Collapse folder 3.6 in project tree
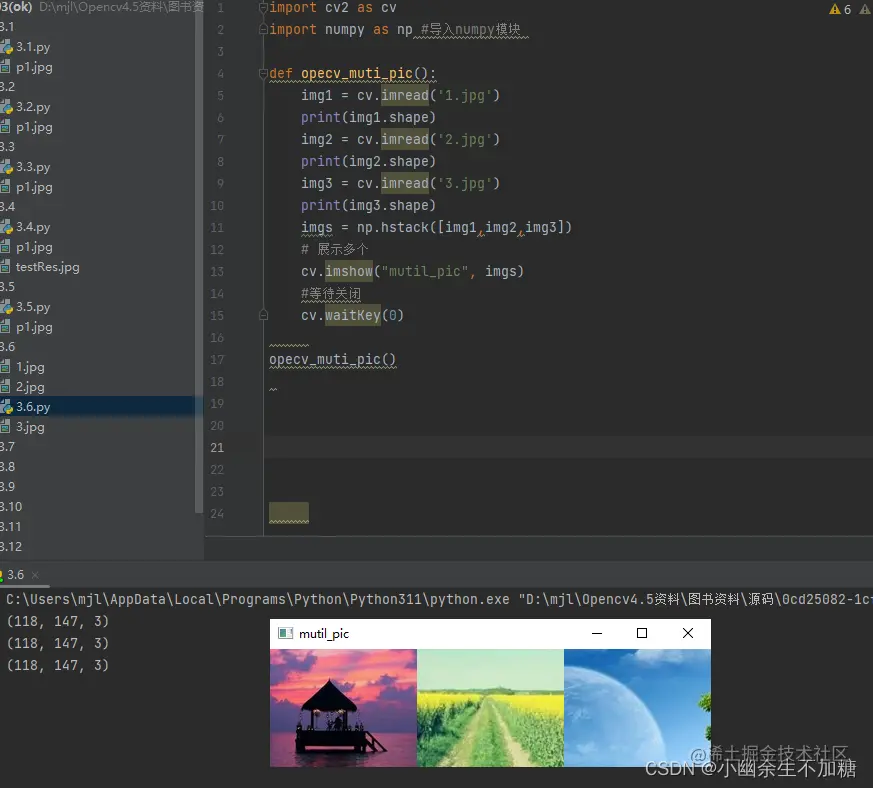This screenshot has width=873, height=788. [8, 347]
